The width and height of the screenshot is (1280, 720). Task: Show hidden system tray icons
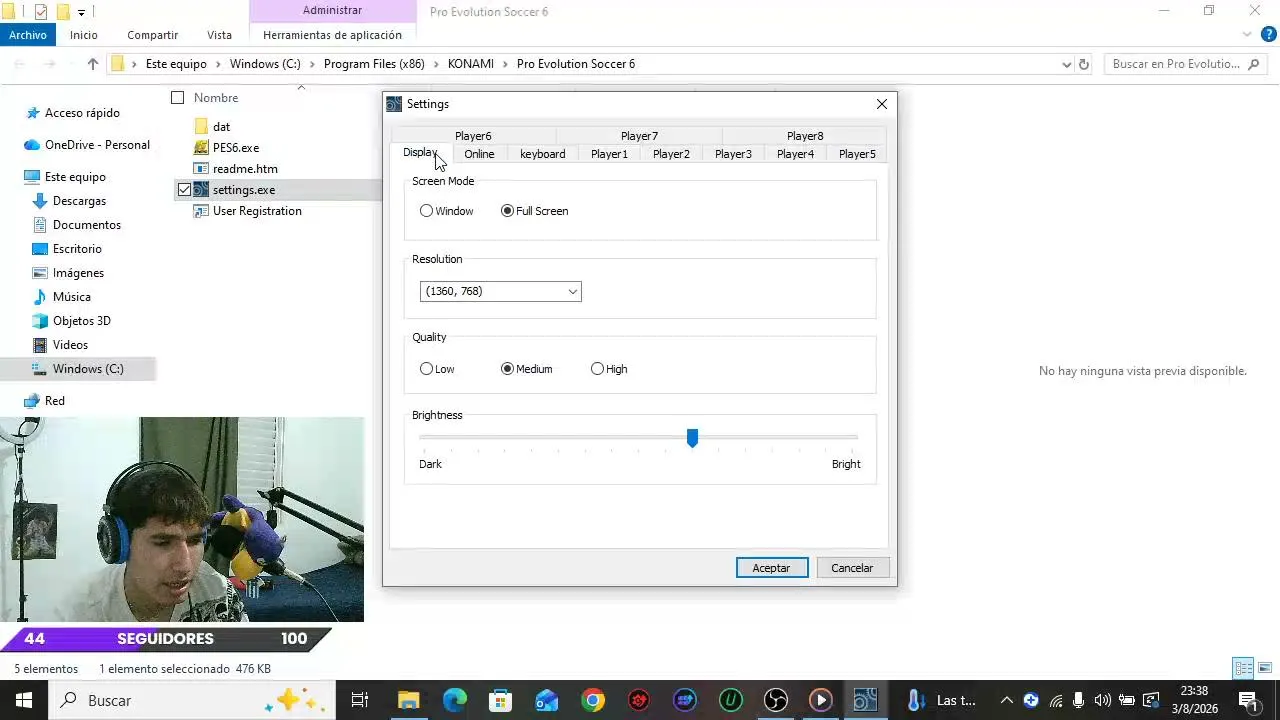[1007, 700]
